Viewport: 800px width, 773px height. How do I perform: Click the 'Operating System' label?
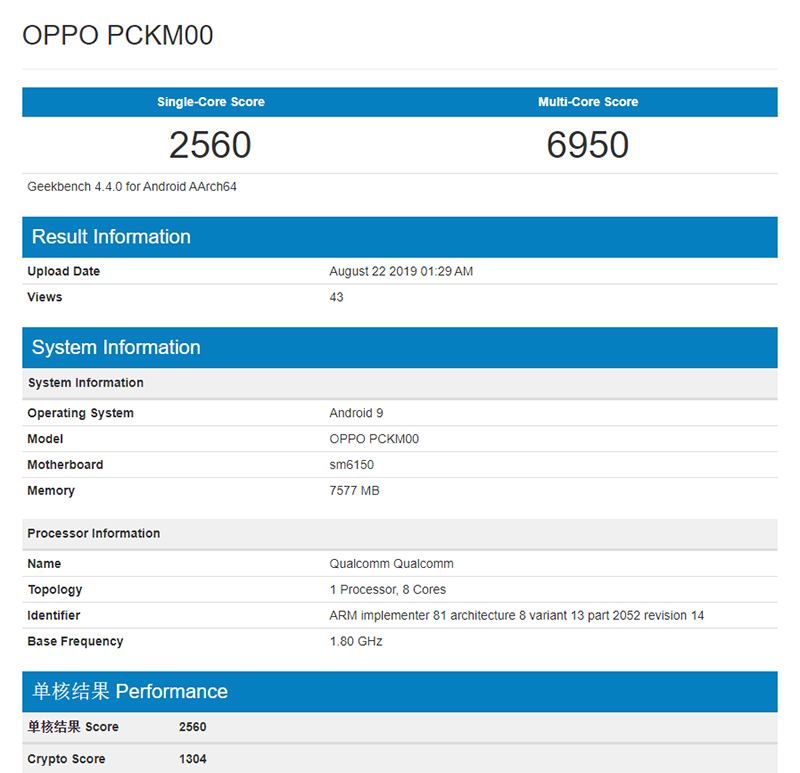pos(81,413)
